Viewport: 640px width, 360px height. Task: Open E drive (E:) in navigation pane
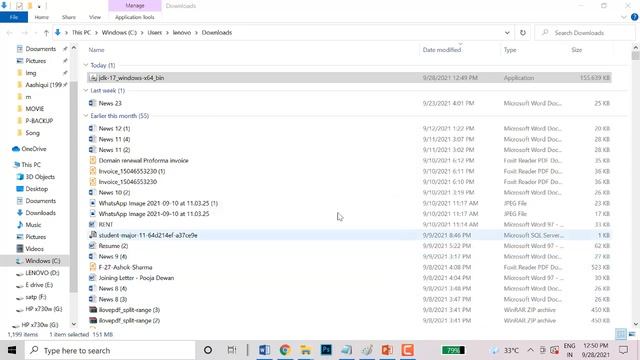point(39,285)
